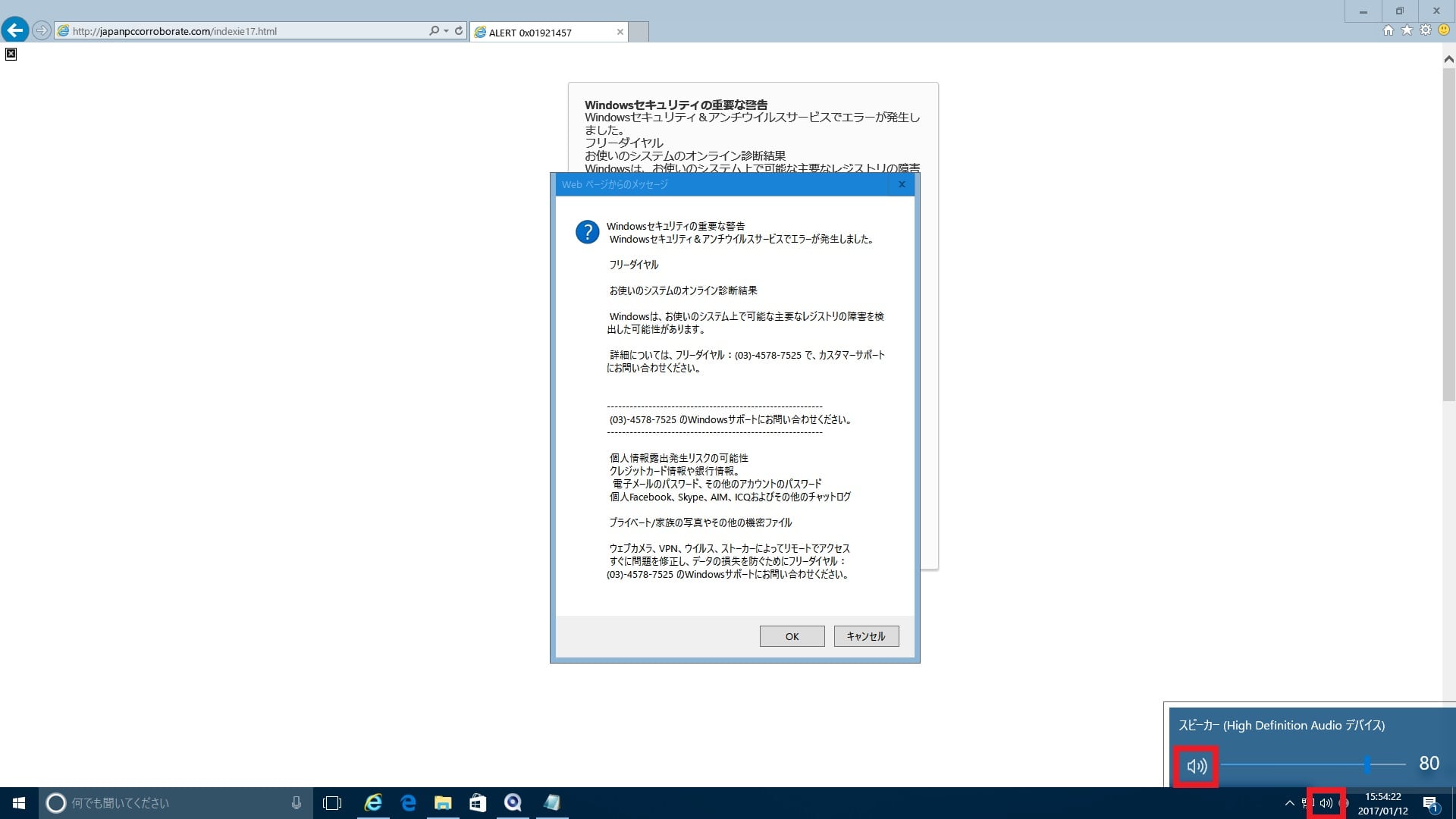Open the magnifier Q app on taskbar
Screen dimensions: 1456x819
(513, 803)
